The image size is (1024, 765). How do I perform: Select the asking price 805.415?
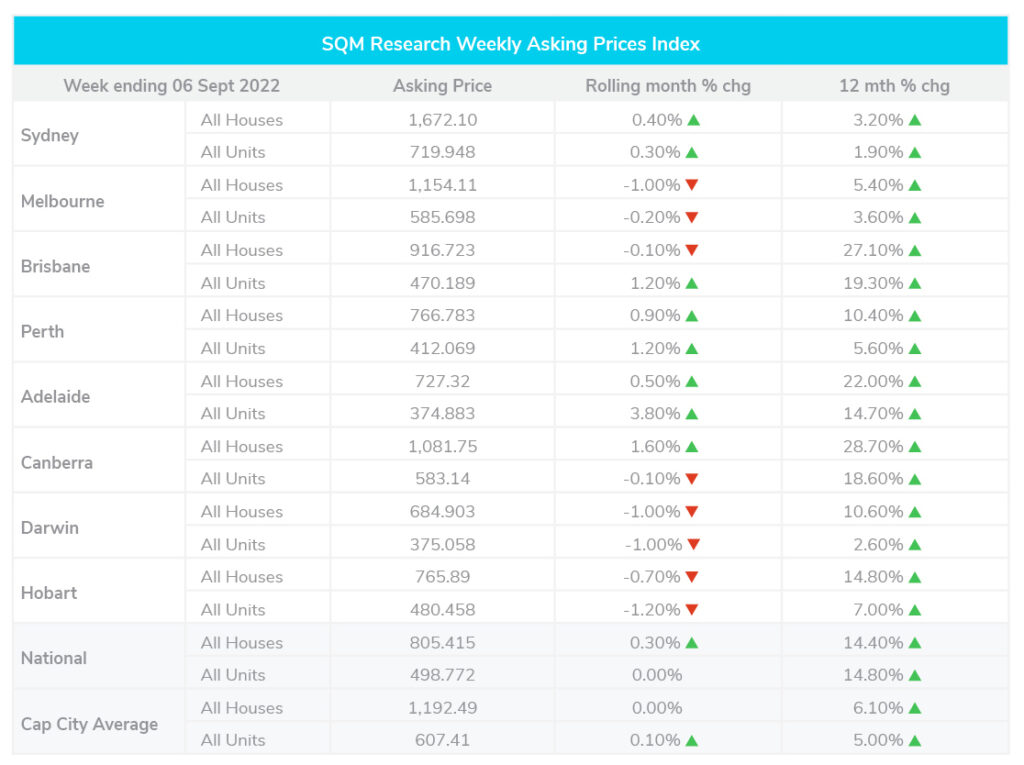click(443, 643)
